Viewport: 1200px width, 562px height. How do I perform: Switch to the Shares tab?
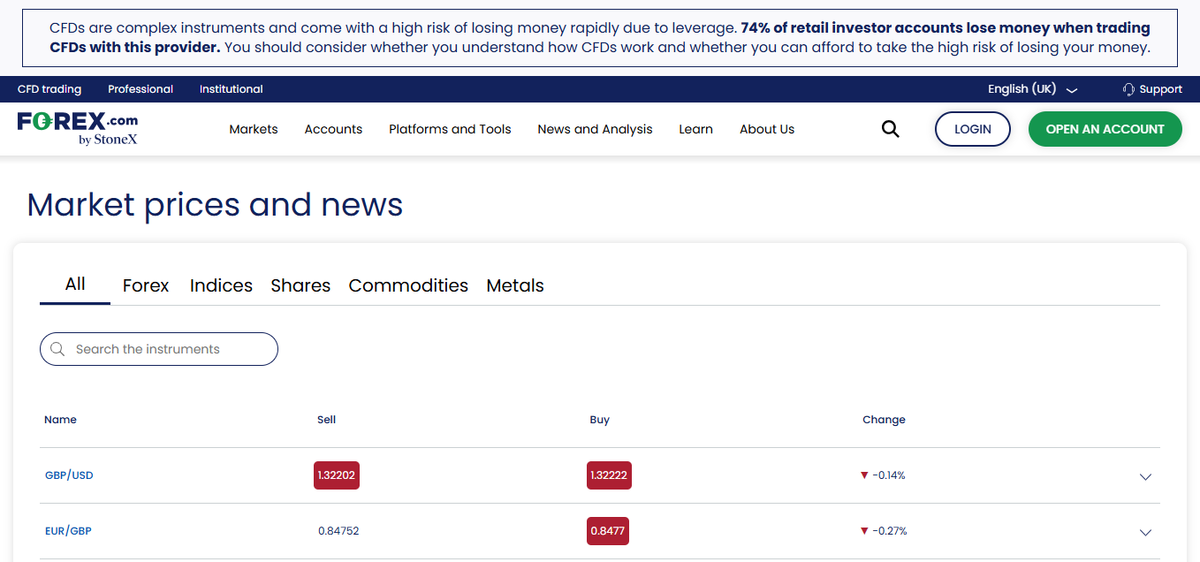301,285
